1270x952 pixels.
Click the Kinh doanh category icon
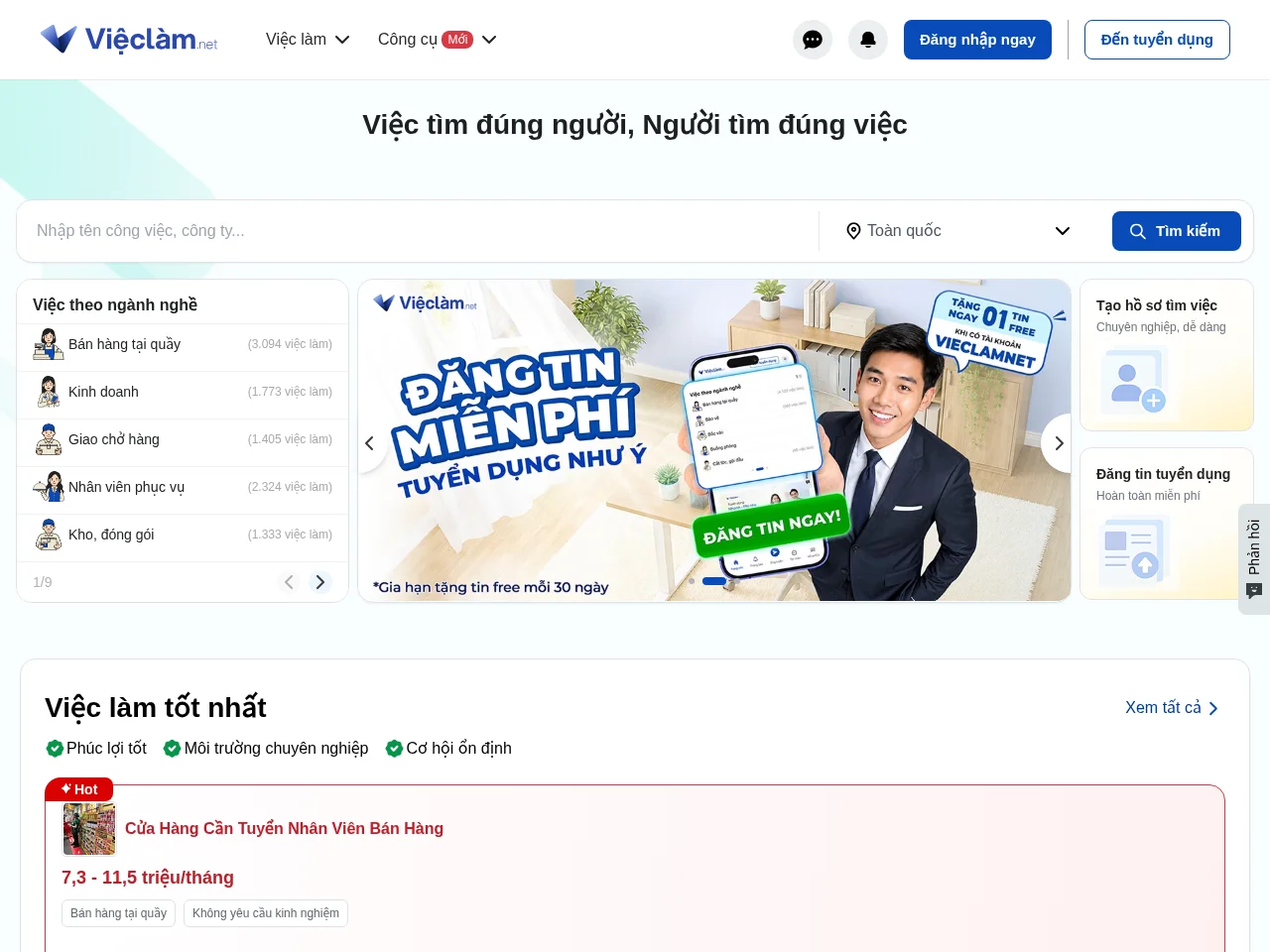[x=49, y=392]
